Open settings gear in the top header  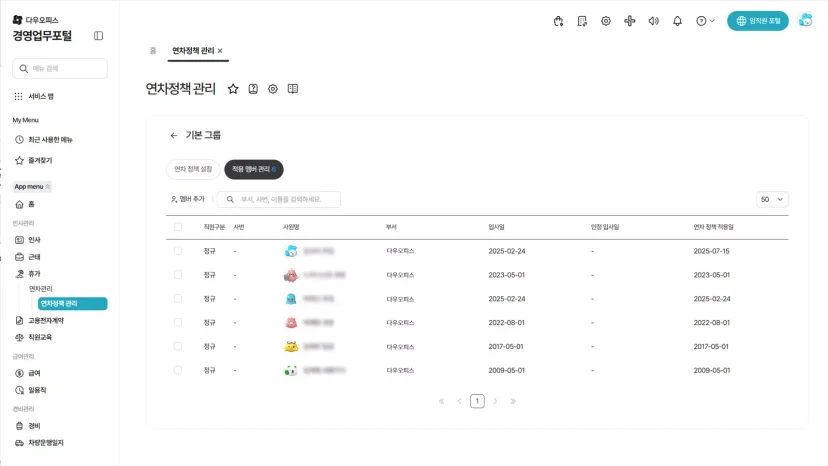[606, 21]
